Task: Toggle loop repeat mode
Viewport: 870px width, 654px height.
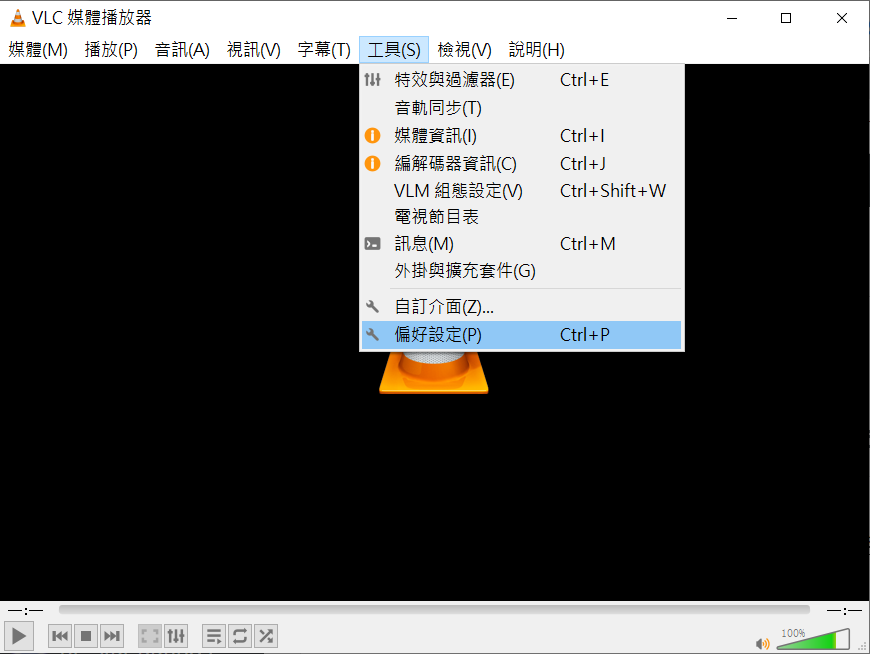Action: tap(240, 636)
